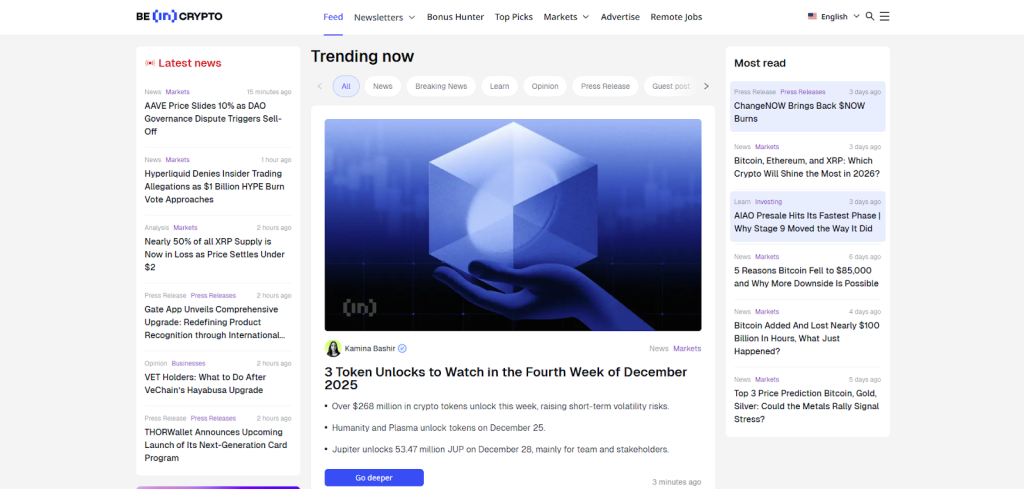This screenshot has height=489, width=1024.
Task: Click Investing tag above AIAO Presale article
Action: pos(769,202)
